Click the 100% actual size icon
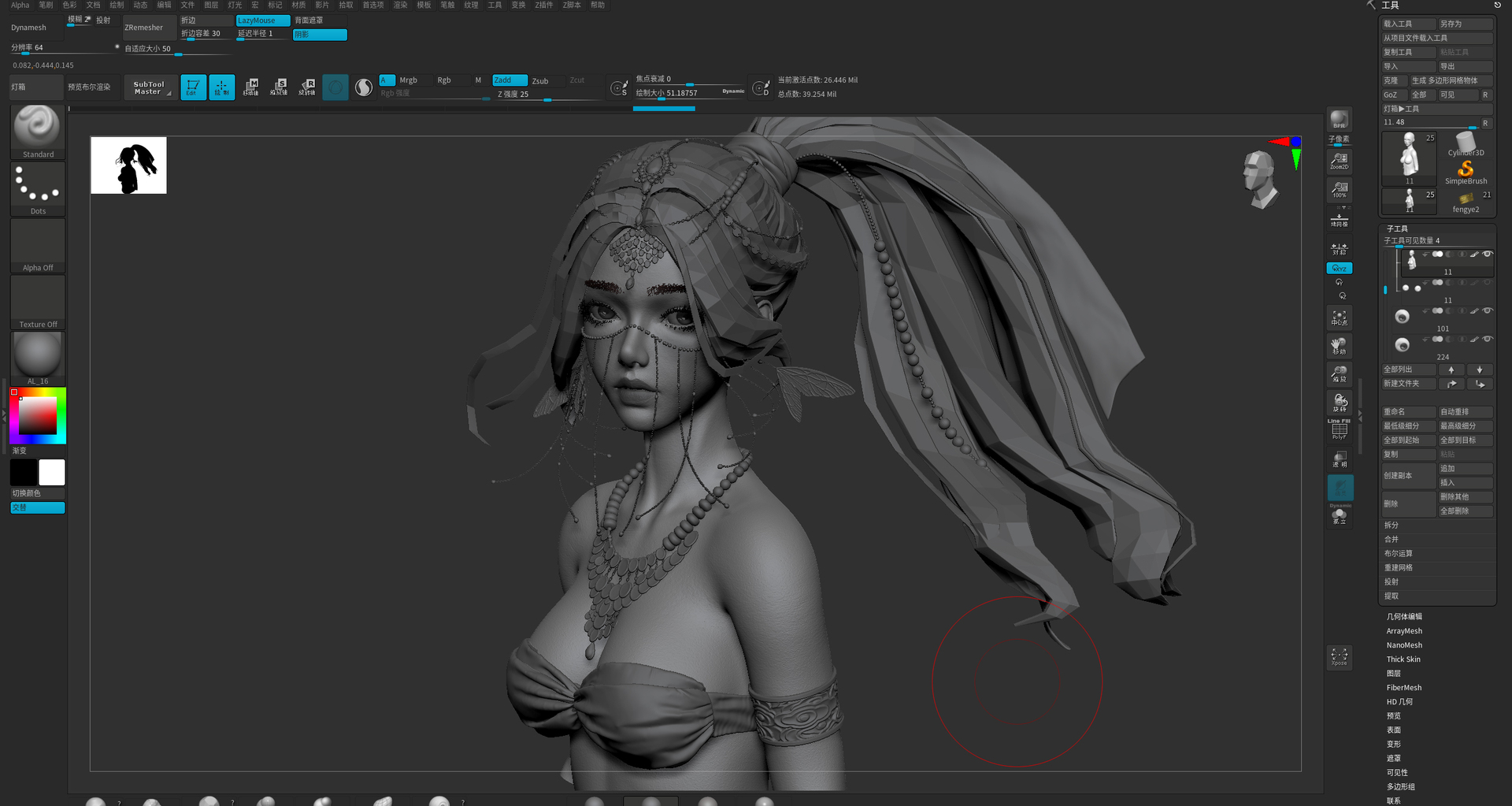The width and height of the screenshot is (1512, 806). pyautogui.click(x=1340, y=189)
